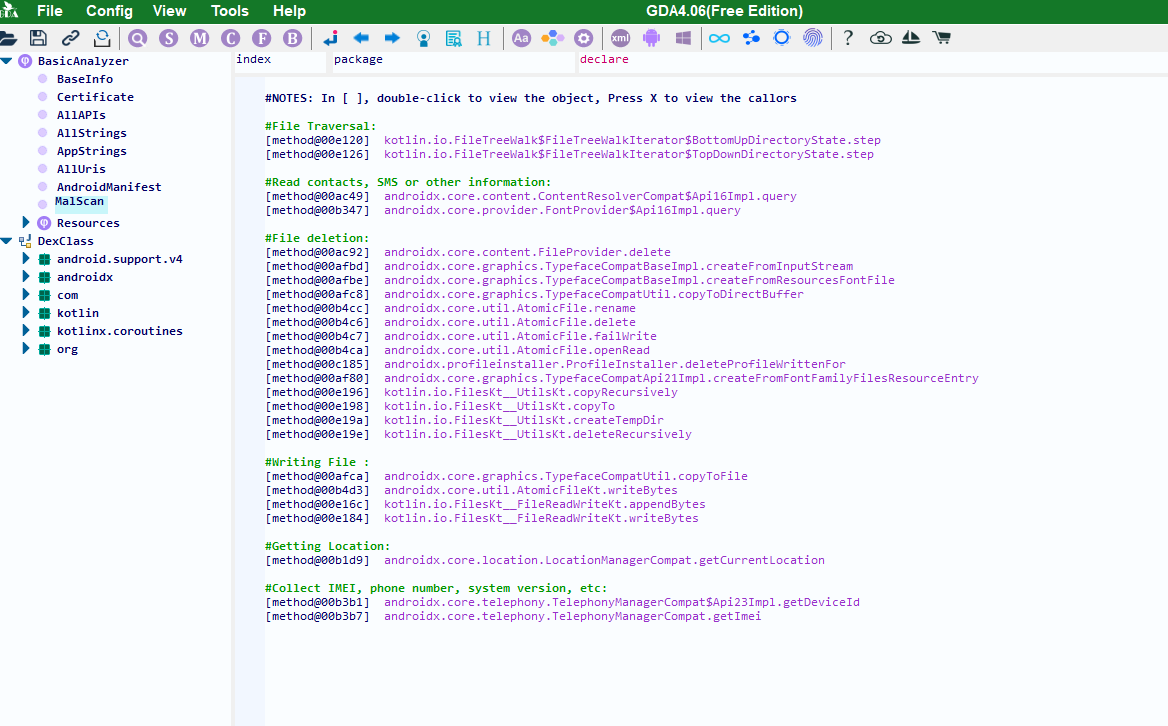
Task: Click the Android robot icon
Action: 652,38
